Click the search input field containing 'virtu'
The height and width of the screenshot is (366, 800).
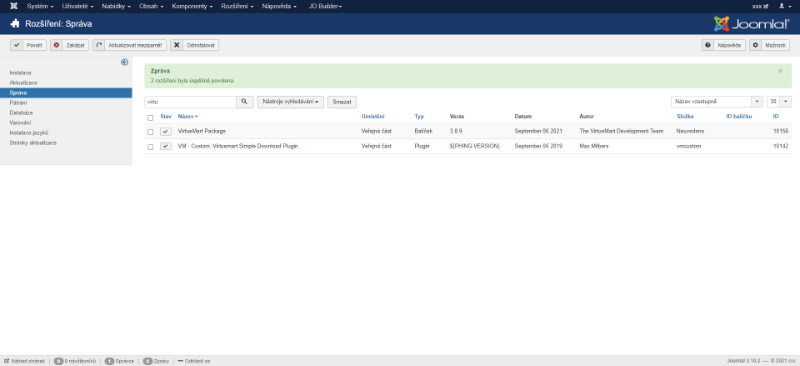point(190,102)
